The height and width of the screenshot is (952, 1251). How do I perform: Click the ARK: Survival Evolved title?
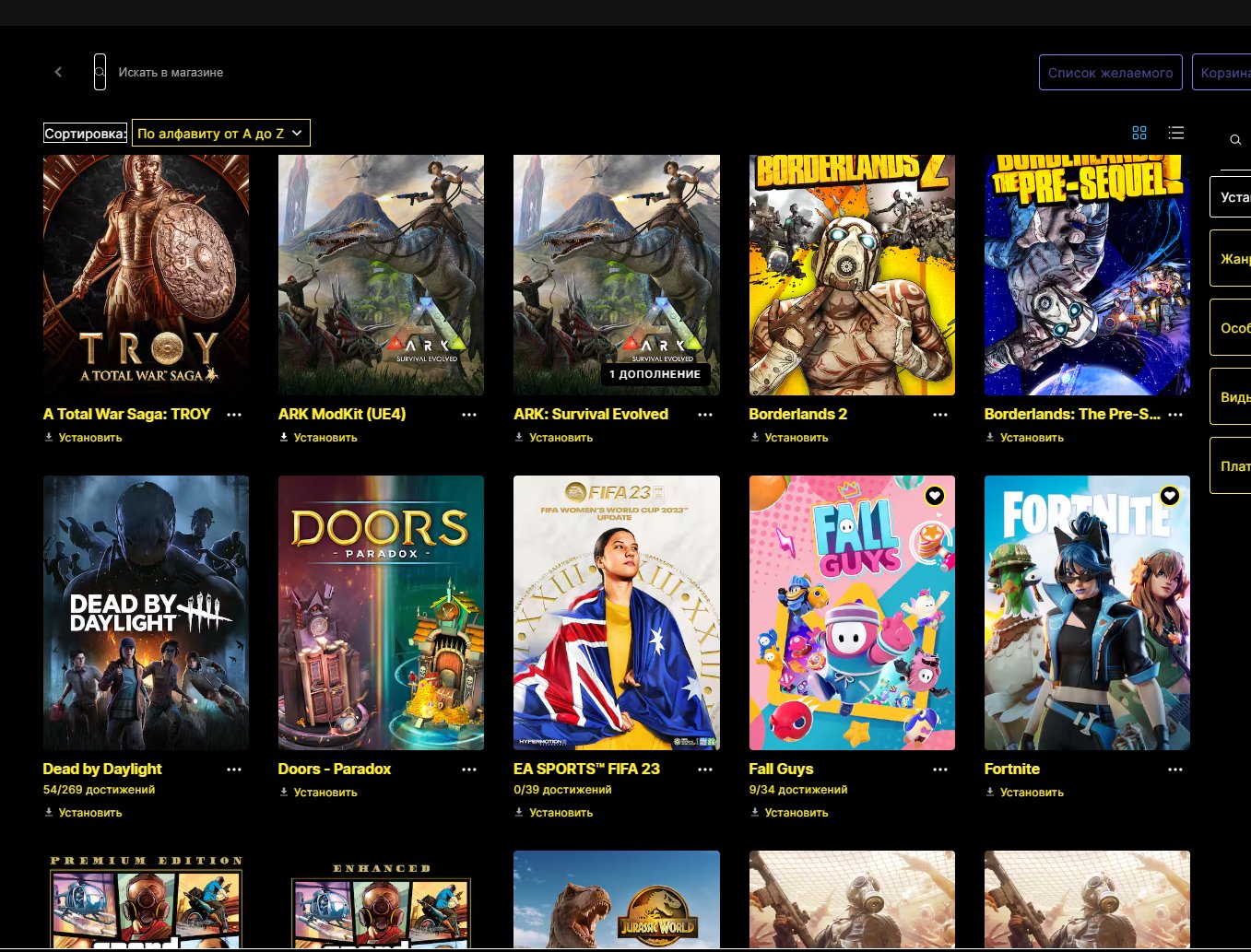591,415
